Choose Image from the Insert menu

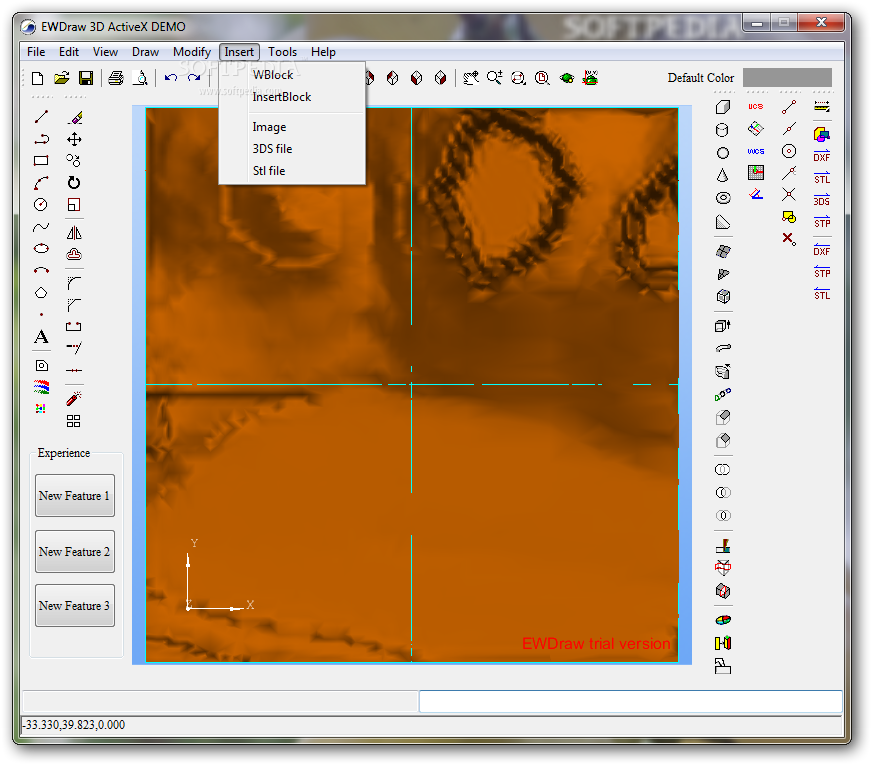tap(269, 127)
